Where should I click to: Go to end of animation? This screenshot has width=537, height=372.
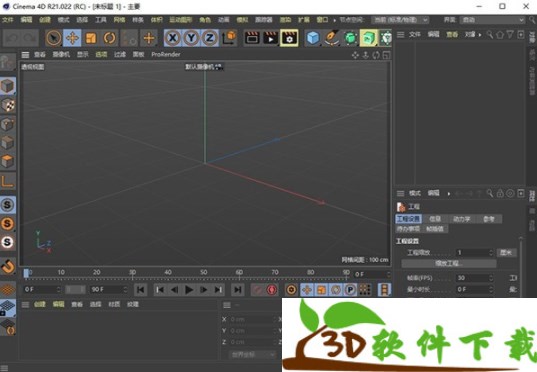point(238,290)
